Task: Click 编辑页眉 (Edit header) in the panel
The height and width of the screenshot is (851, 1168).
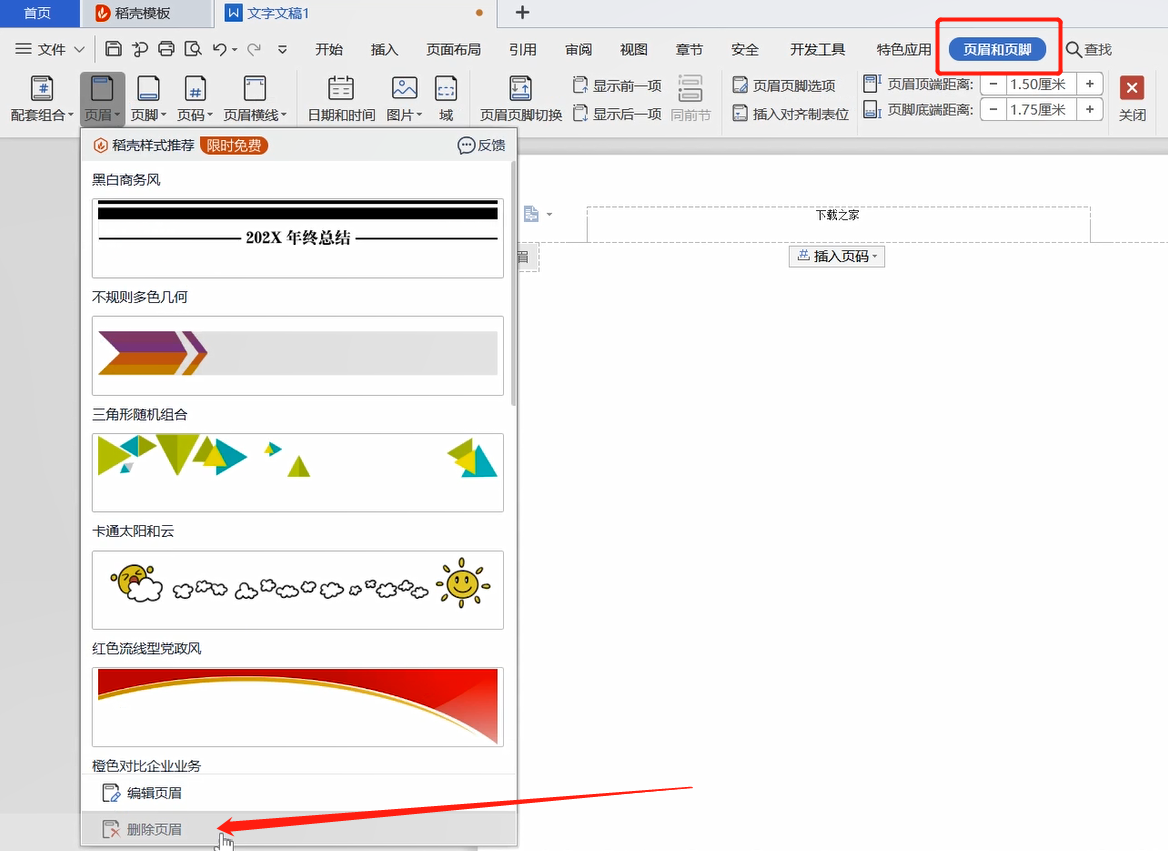Action: pyautogui.click(x=154, y=793)
